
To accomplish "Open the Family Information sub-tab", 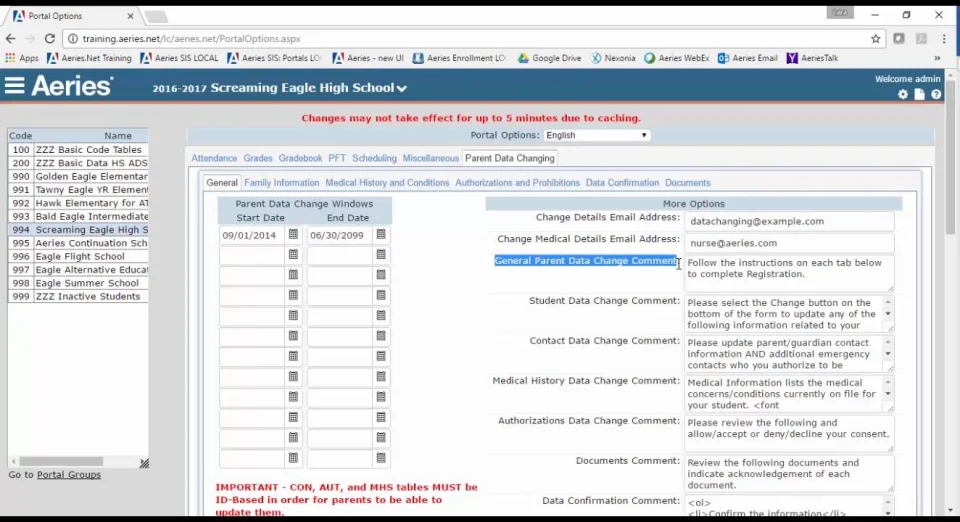I will pos(282,182).
